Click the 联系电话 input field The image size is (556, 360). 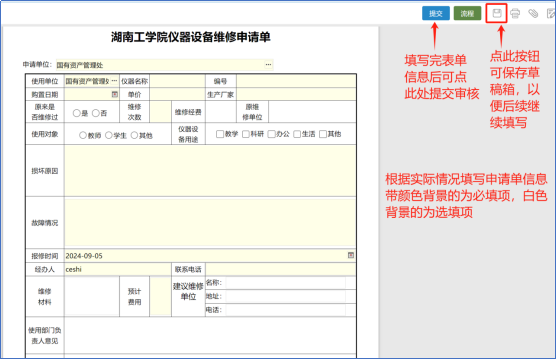281,269
